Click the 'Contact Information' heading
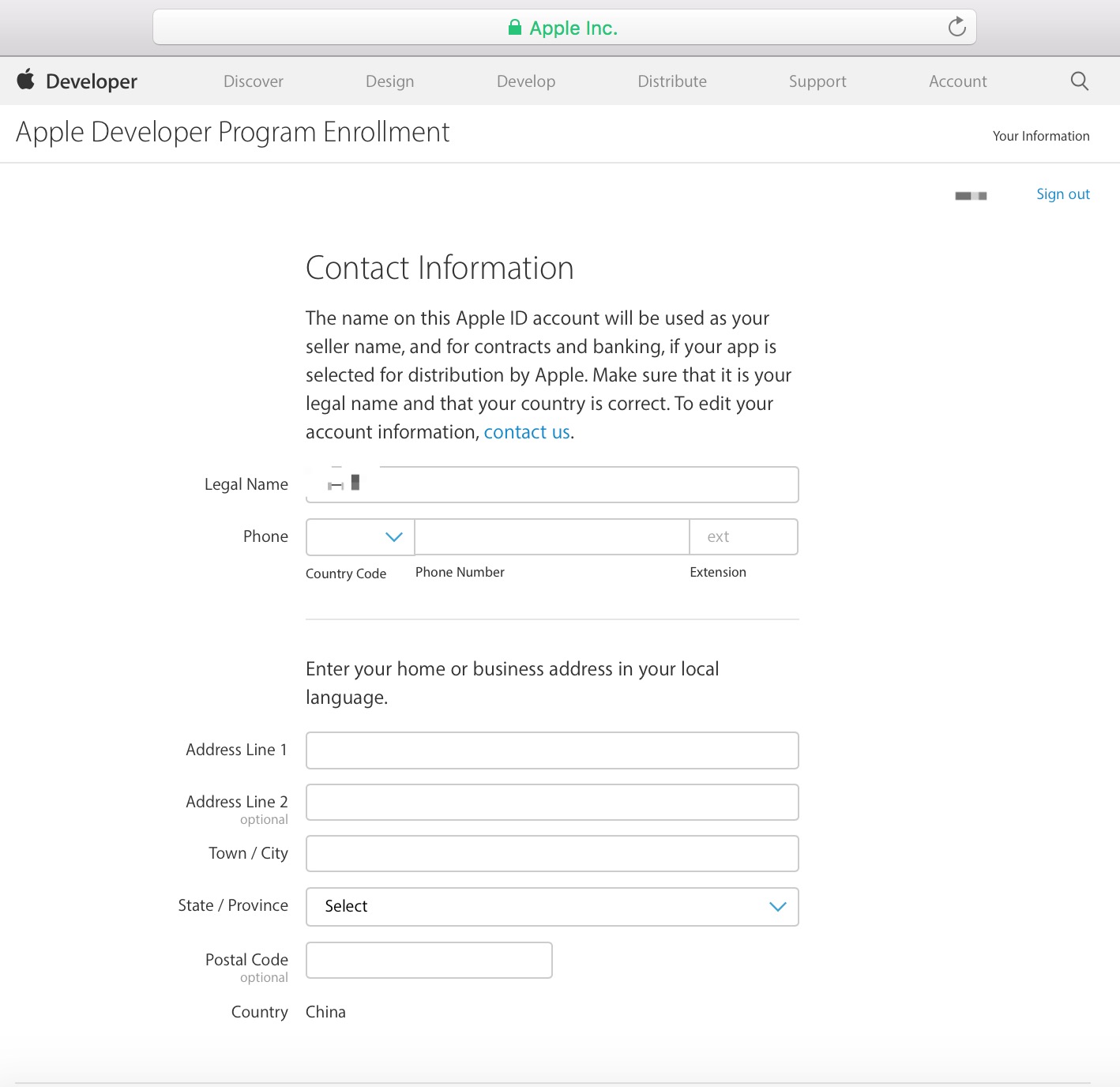1120x1087 pixels. click(x=439, y=268)
